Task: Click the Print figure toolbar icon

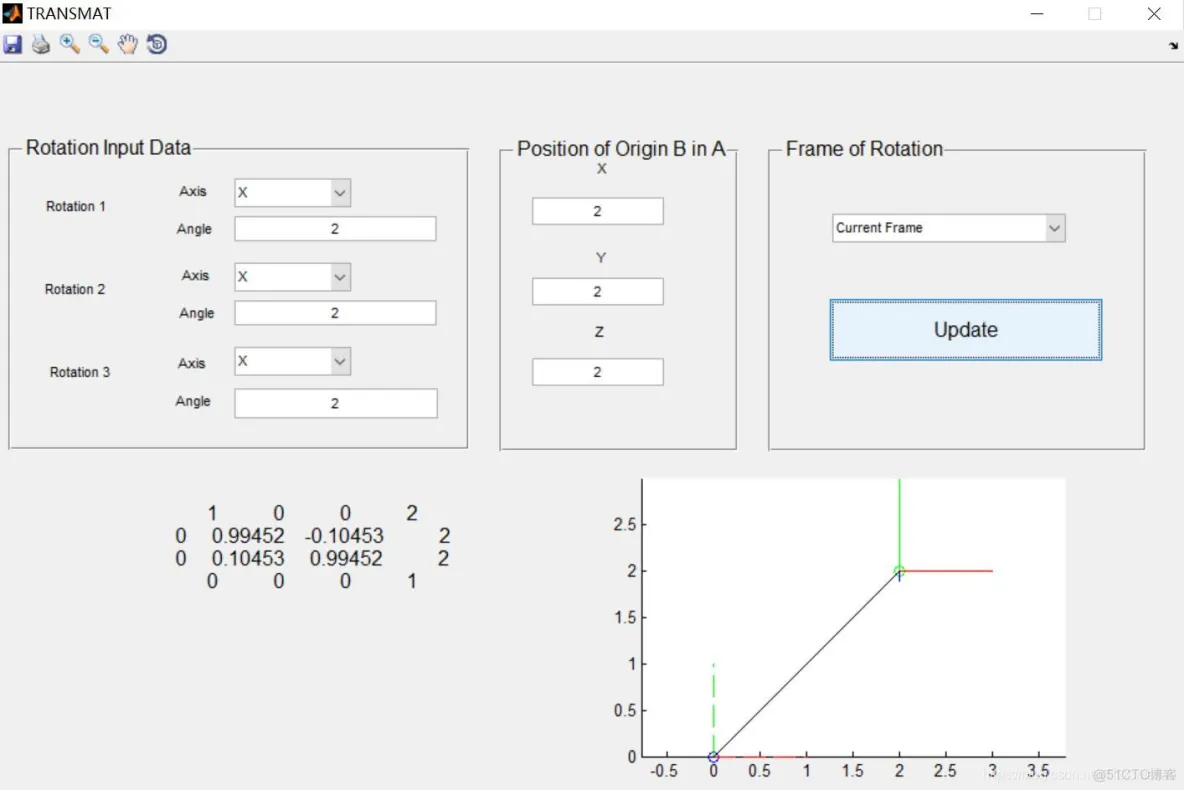Action: pyautogui.click(x=41, y=44)
